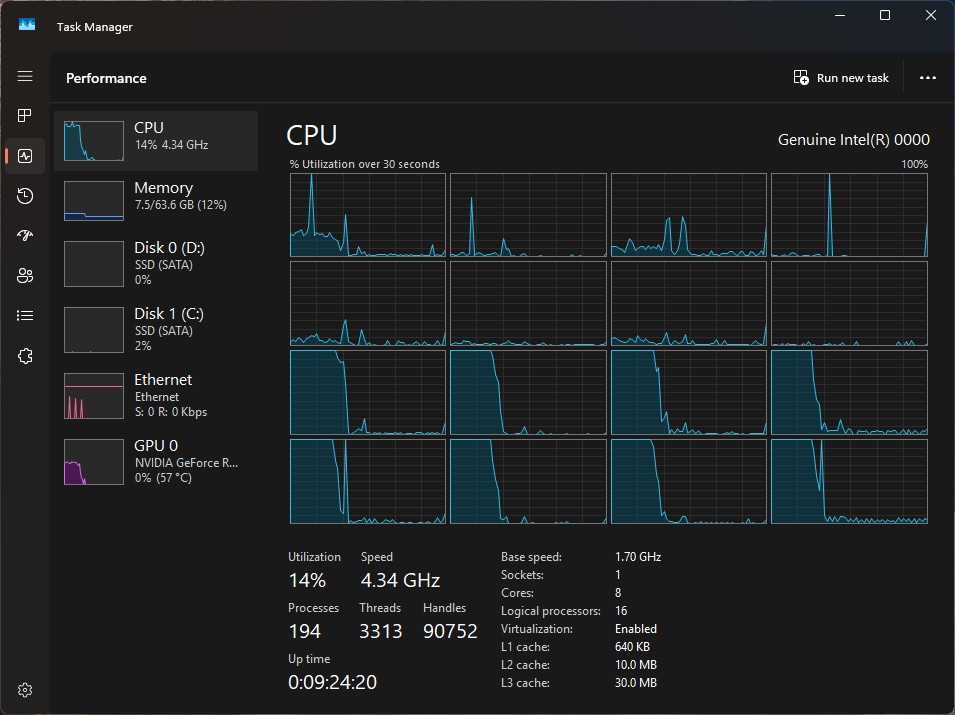Viewport: 955px width, 715px height.
Task: Open the three-dot more options menu
Action: click(x=927, y=78)
